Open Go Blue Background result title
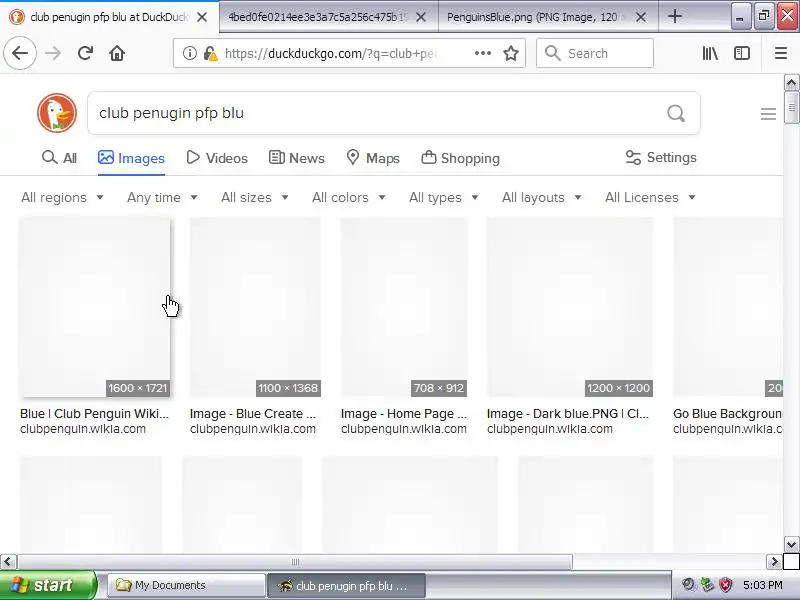Viewport: 800px width, 600px height. pyautogui.click(x=728, y=413)
